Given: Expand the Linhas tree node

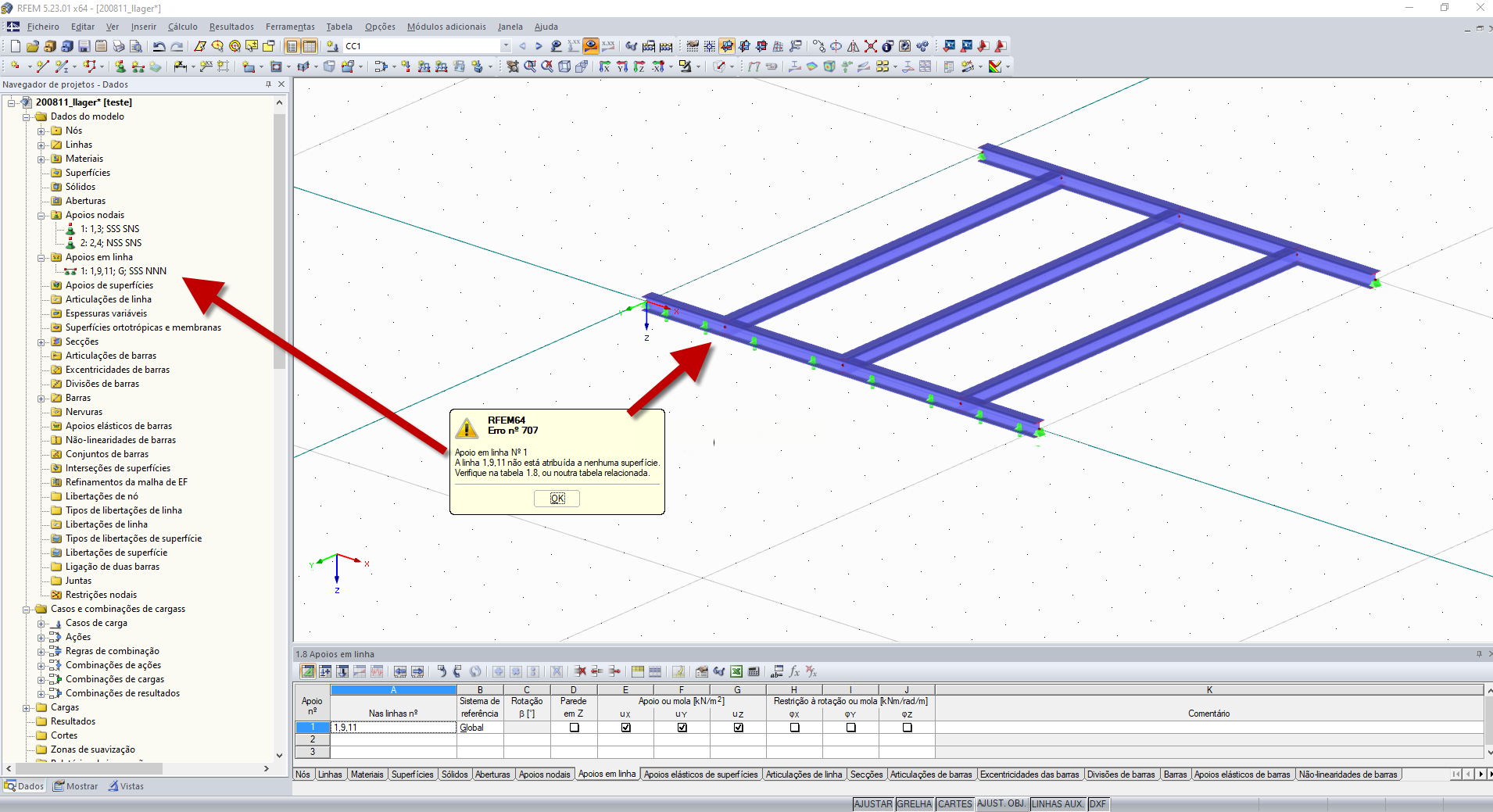Looking at the screenshot, I should [x=41, y=145].
